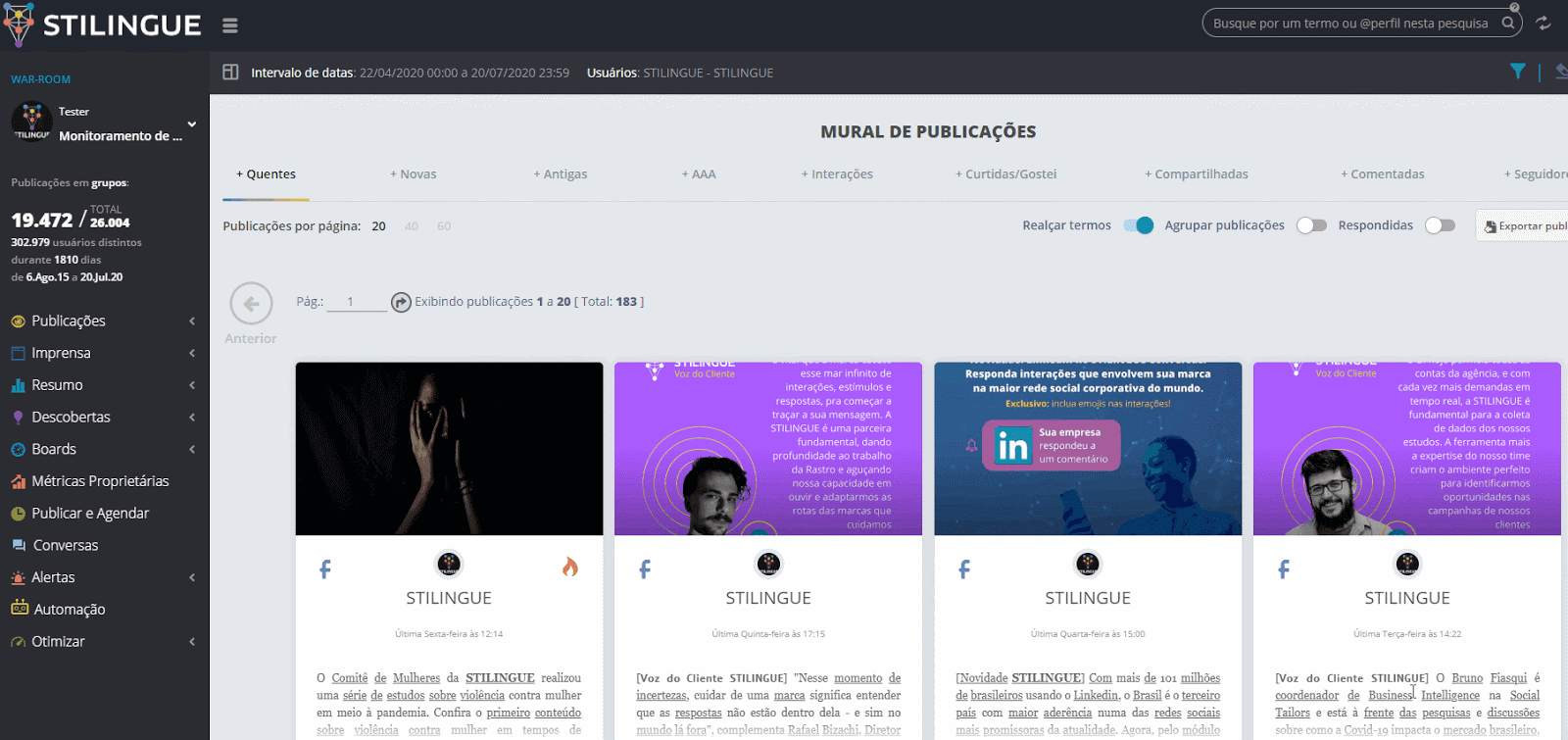Click the WAR-ROOM label
Image resolution: width=1568 pixels, height=740 pixels.
click(41, 79)
